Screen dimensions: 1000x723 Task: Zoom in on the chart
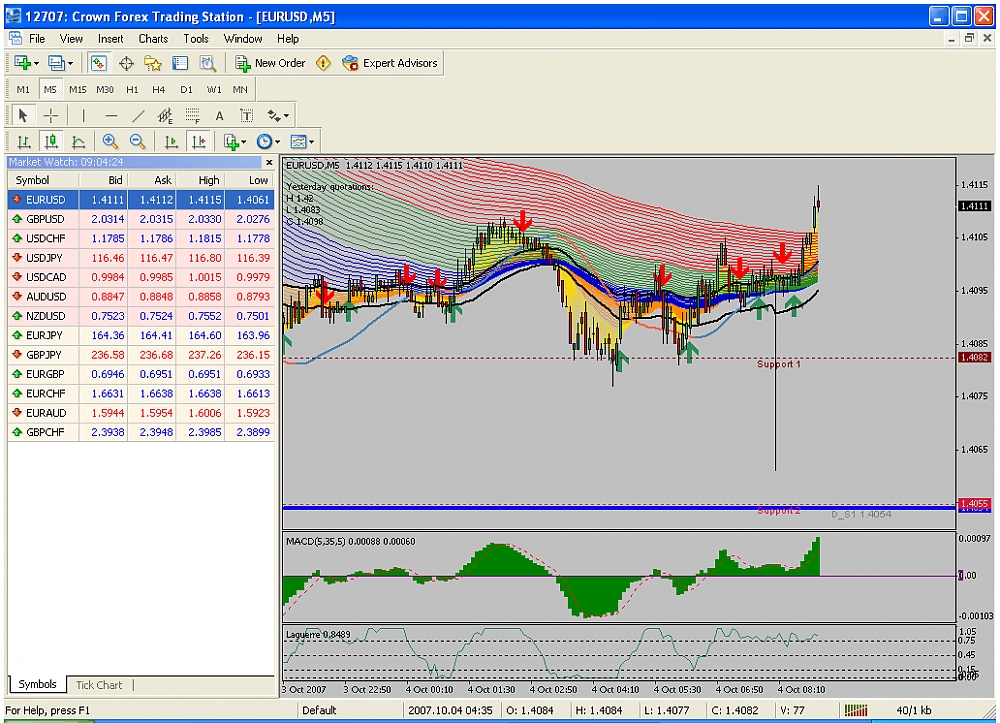coord(110,142)
